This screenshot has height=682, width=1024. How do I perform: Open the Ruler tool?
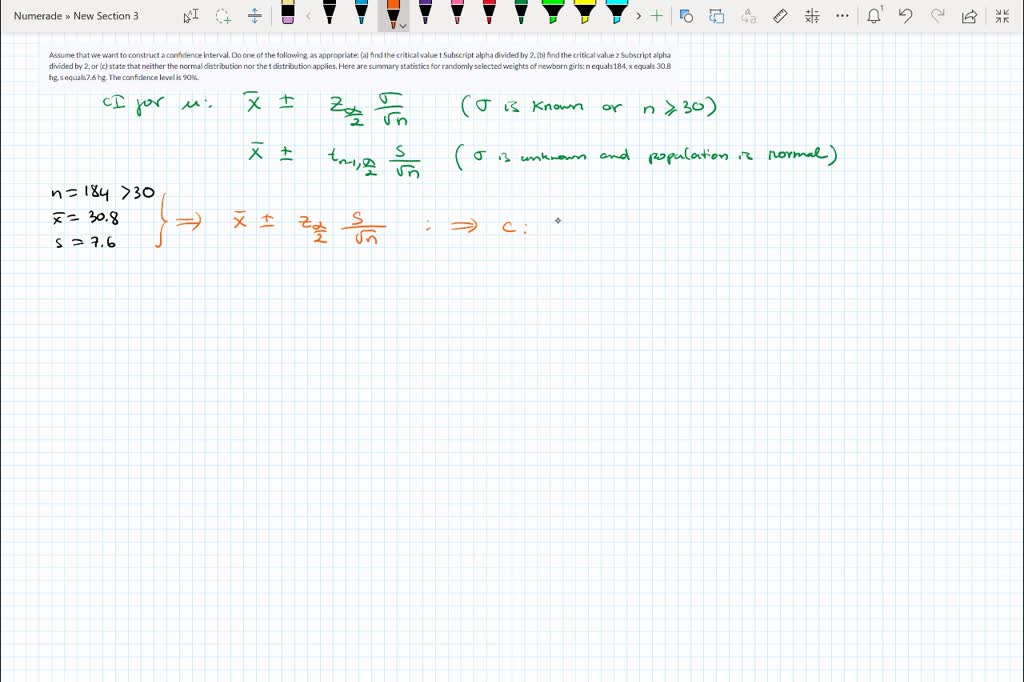(x=781, y=15)
